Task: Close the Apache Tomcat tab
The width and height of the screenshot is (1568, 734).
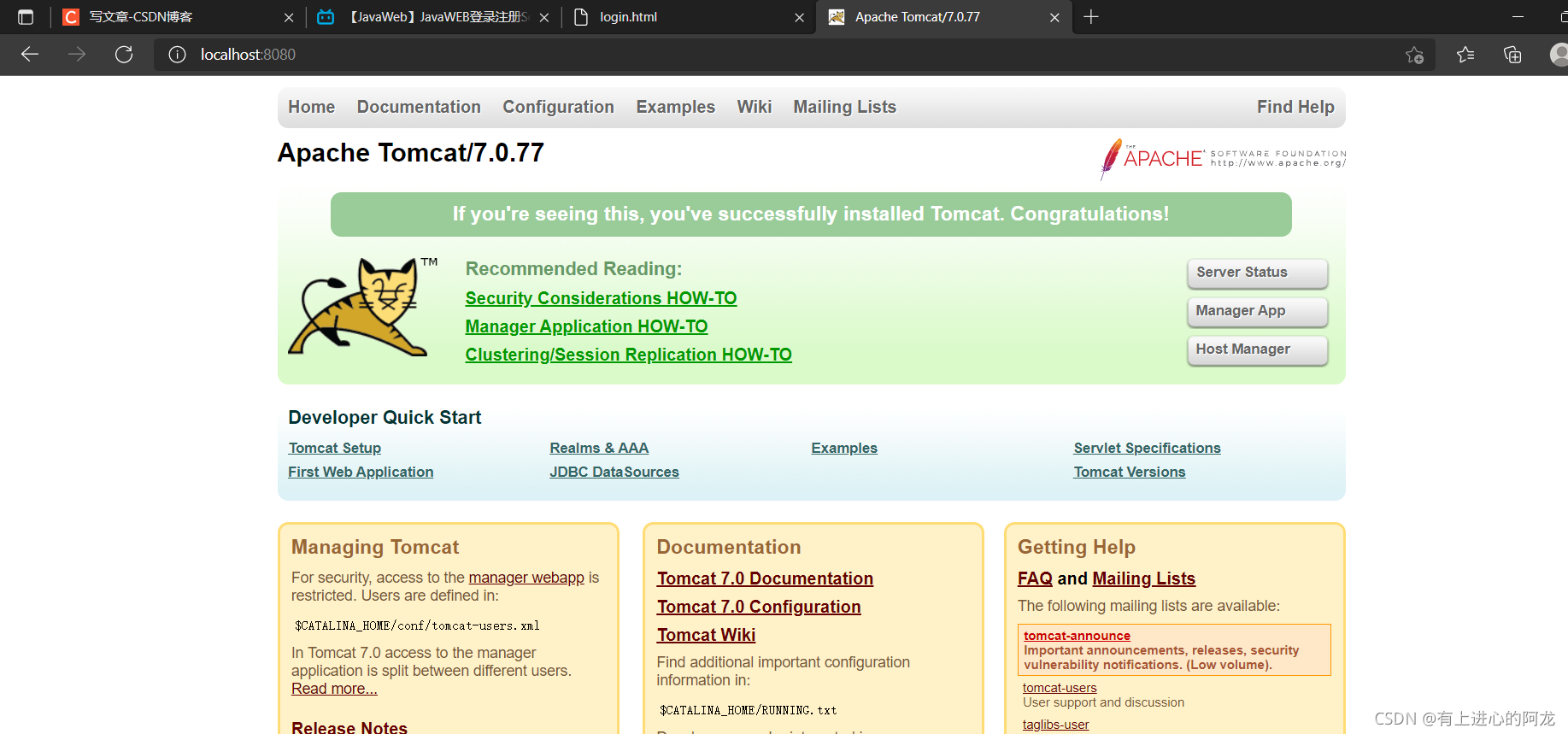Action: (x=1054, y=17)
